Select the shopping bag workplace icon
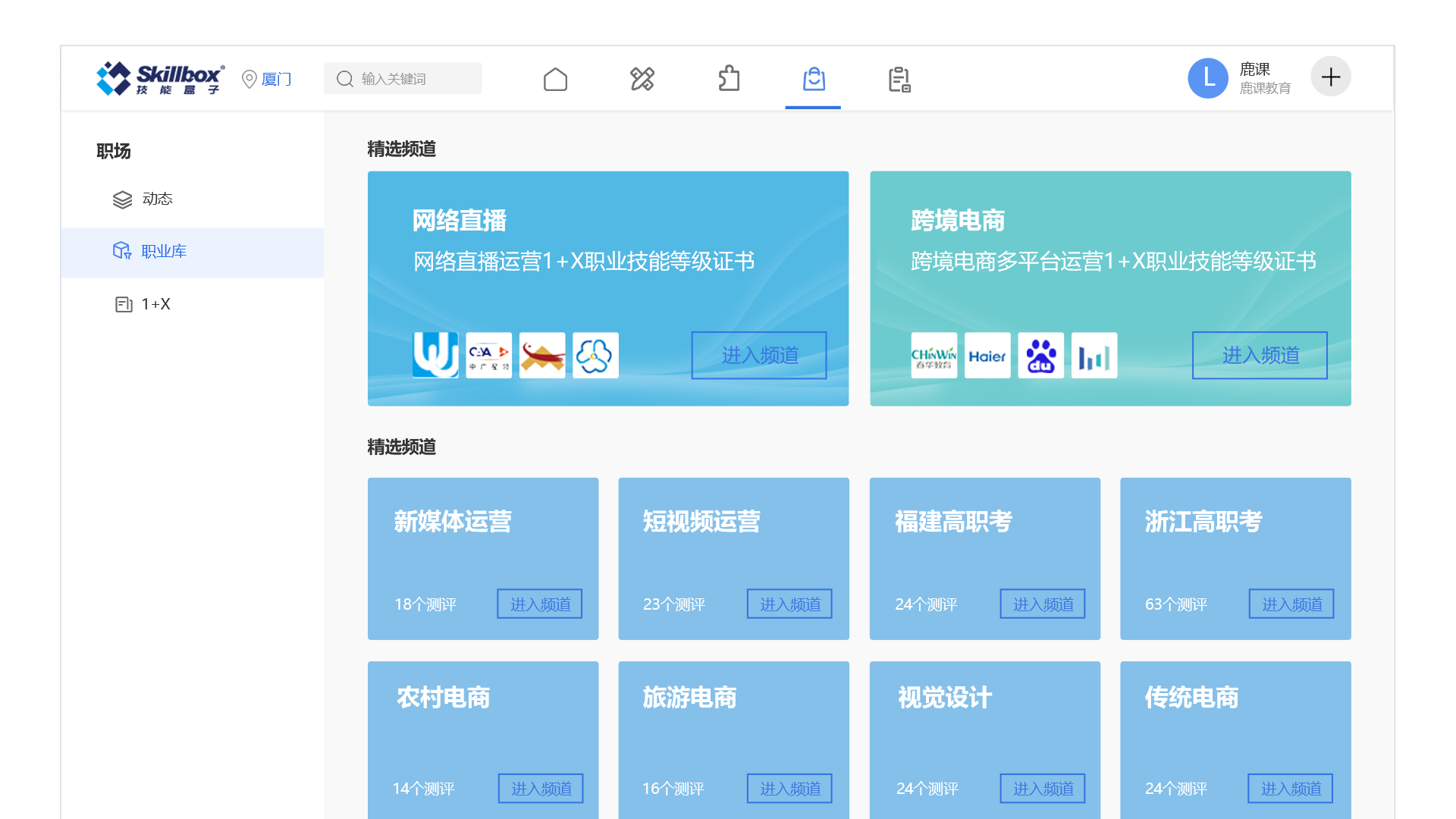Viewport: 1456px width, 819px height. [814, 79]
